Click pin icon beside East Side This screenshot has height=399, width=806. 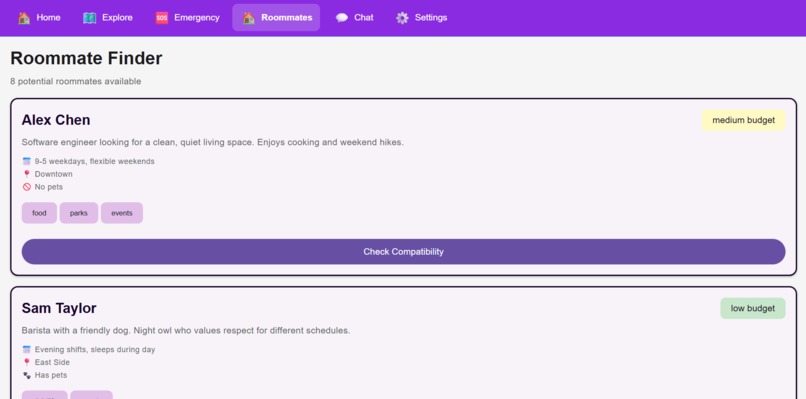(x=27, y=362)
